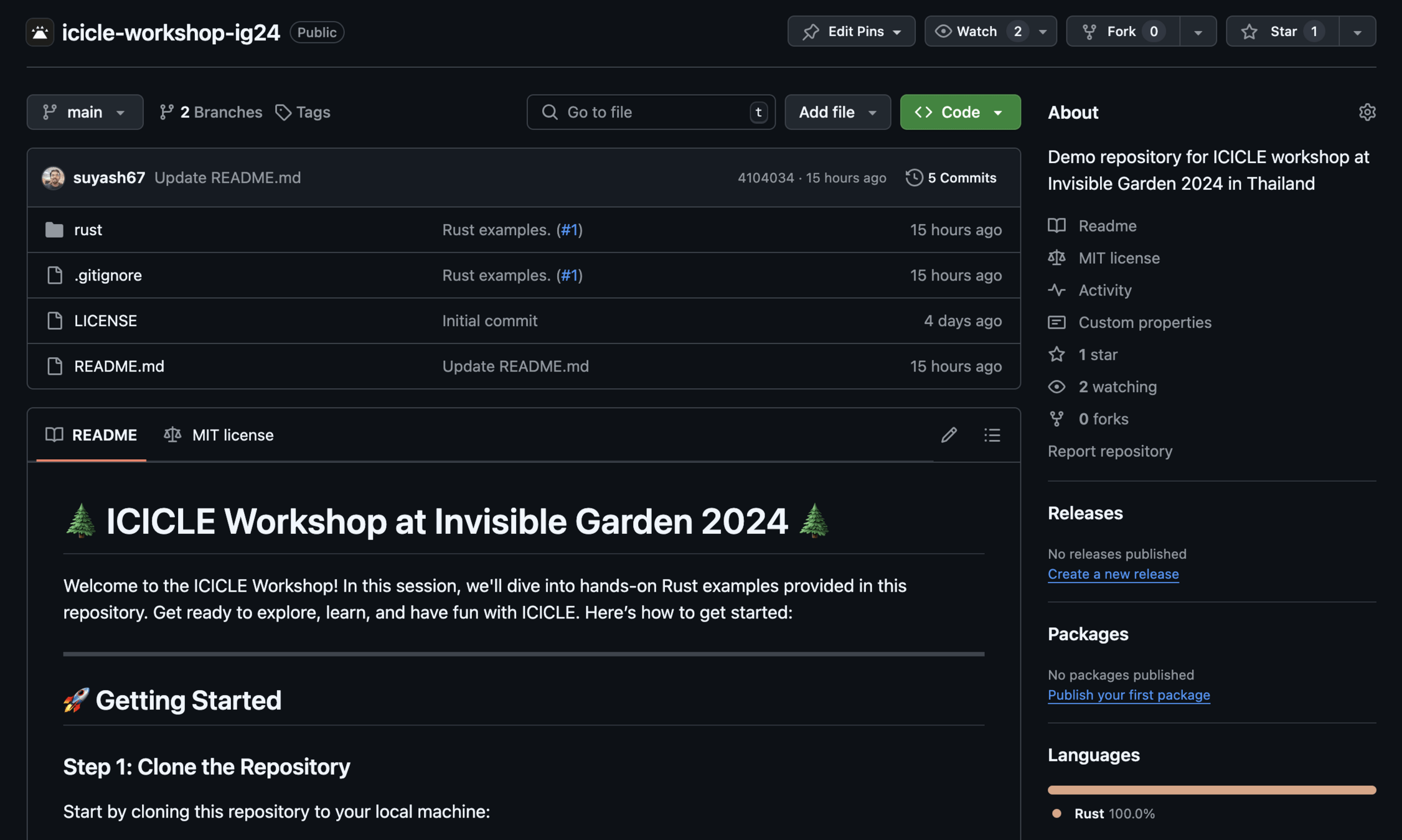Viewport: 1402px width, 840px height.
Task: Open commit history via clock icon
Action: (x=913, y=178)
